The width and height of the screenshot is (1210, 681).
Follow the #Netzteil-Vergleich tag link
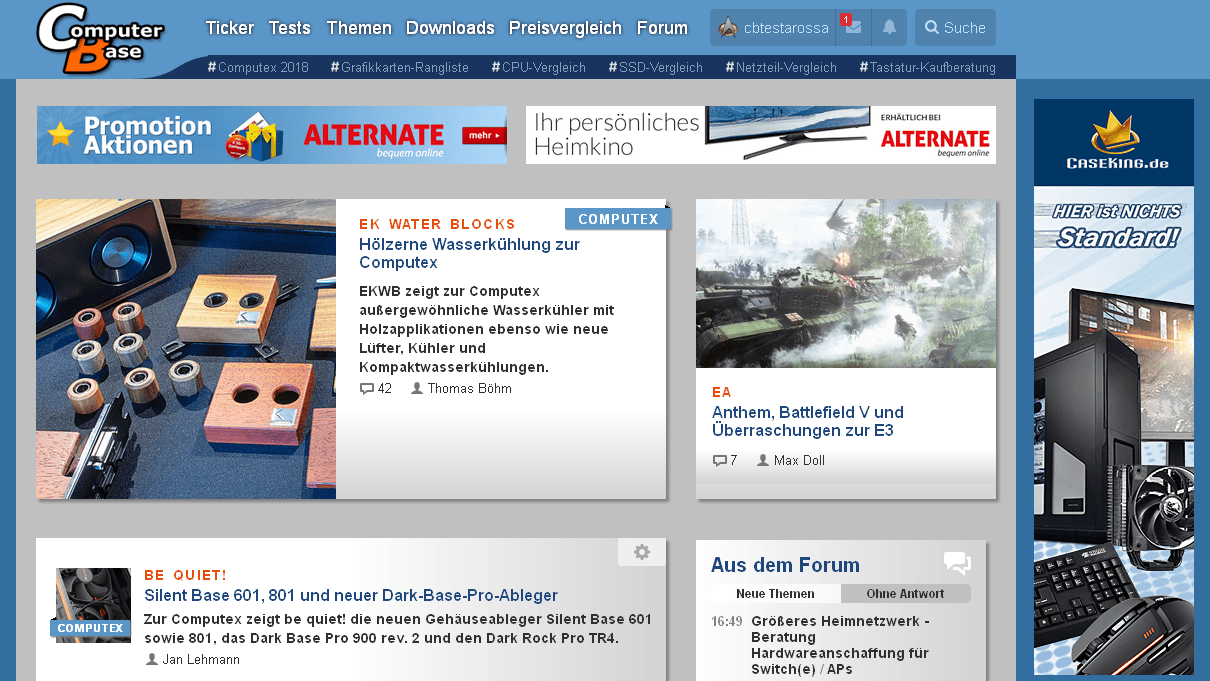781,67
